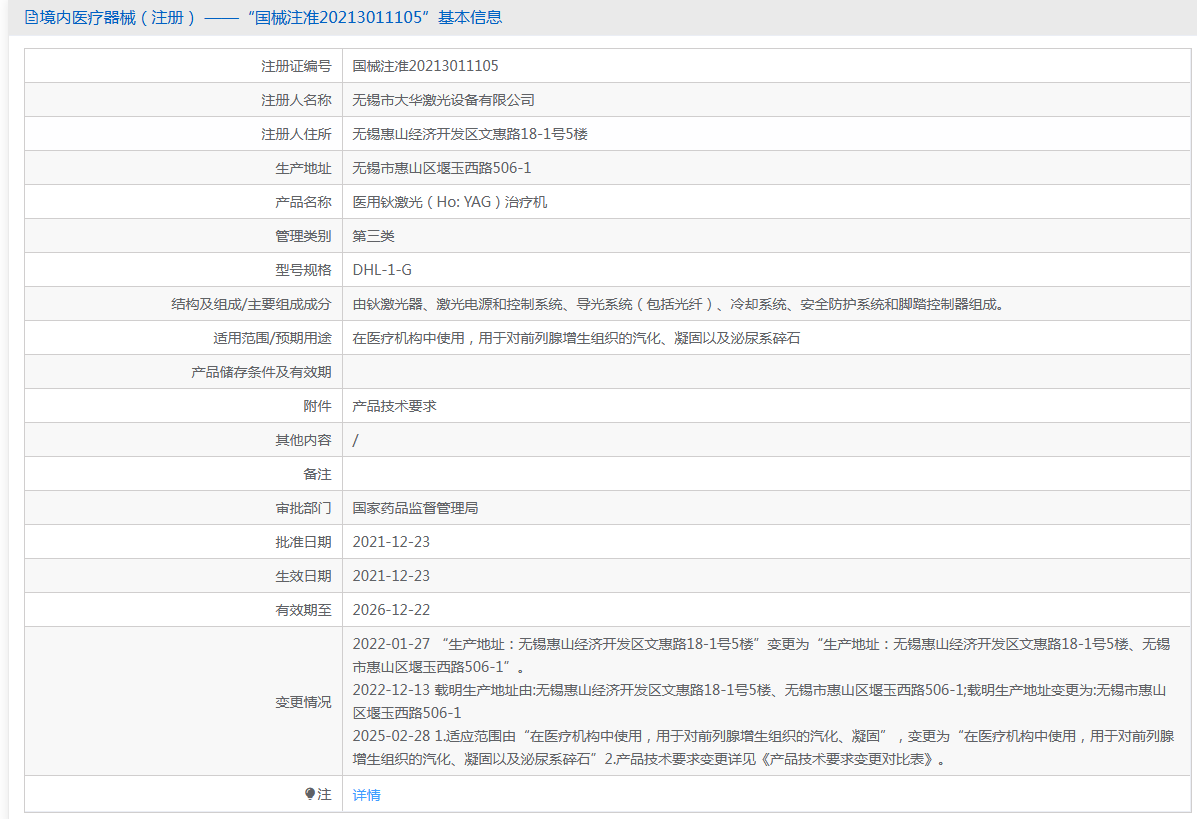Click the lightbulb icon beside 注
The image size is (1197, 819).
(310, 794)
